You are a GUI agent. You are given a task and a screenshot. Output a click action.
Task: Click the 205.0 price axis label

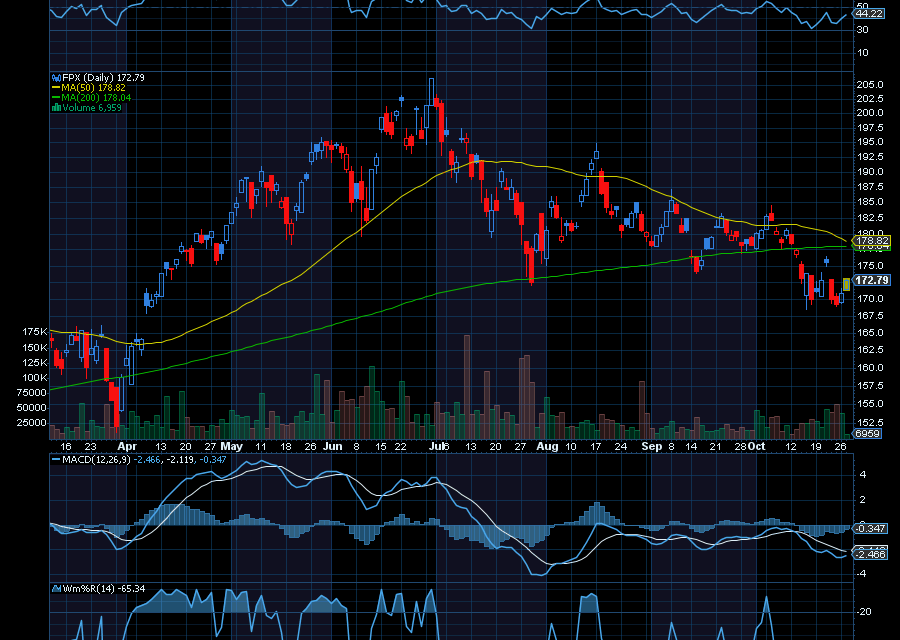point(870,85)
